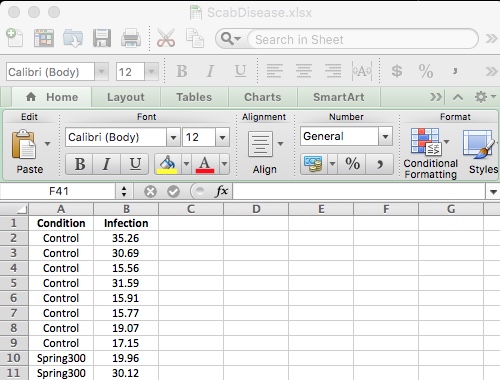Image resolution: width=500 pixels, height=380 pixels.
Task: Switch to the Tables tab
Action: (x=194, y=97)
